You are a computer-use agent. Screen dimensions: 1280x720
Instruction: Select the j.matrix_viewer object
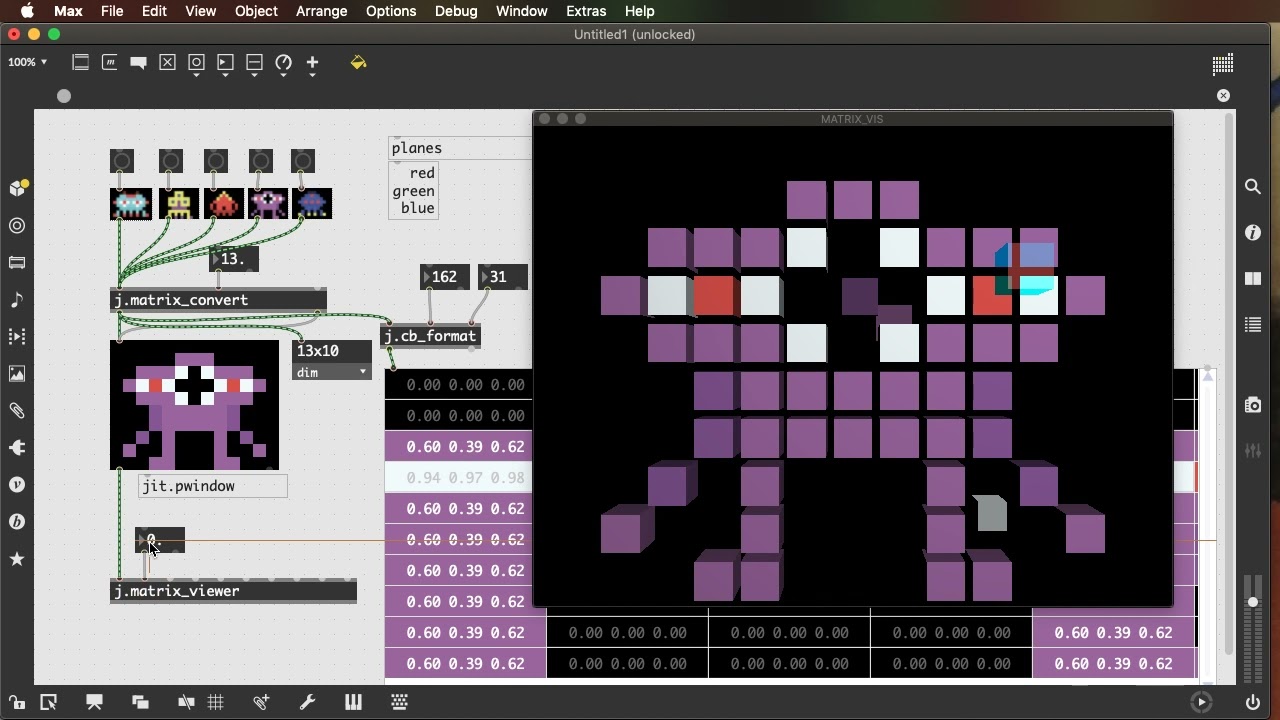pyautogui.click(x=233, y=591)
